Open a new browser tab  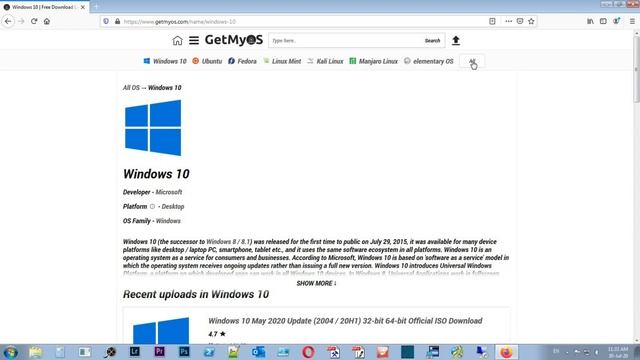[96, 7]
